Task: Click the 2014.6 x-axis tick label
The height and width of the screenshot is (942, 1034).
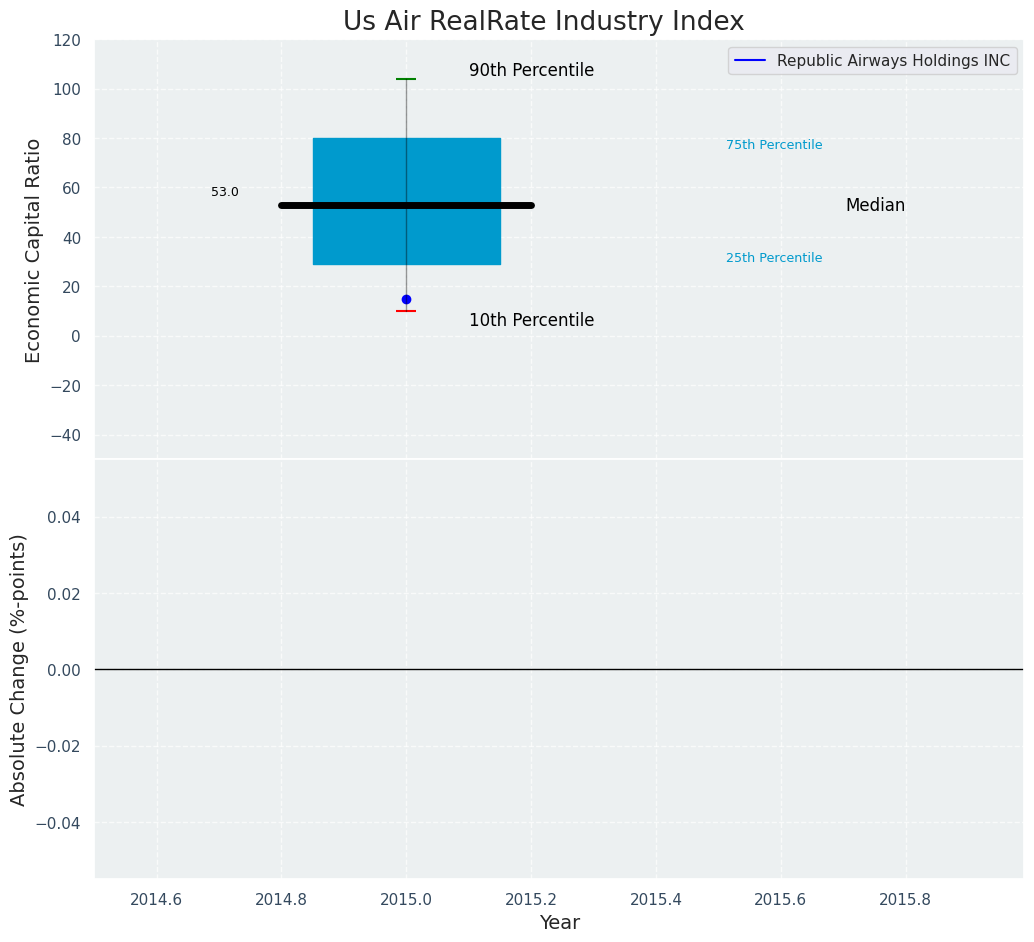Action: 156,899
